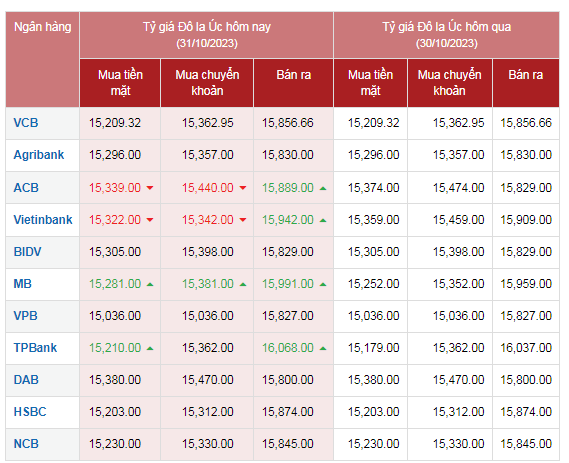
Task: Open the VCB bank link
Action: pyautogui.click(x=26, y=123)
